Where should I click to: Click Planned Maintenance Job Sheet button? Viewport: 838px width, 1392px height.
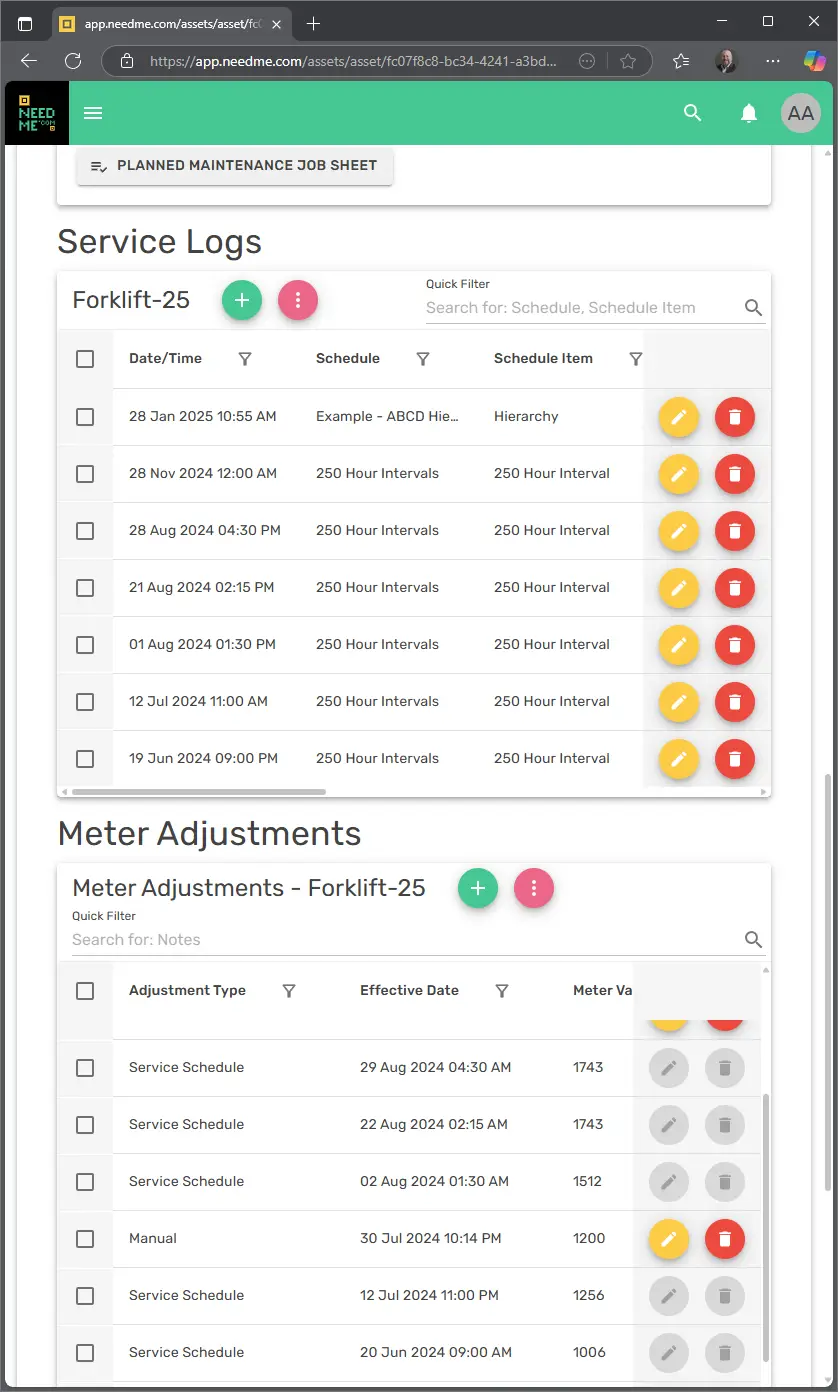click(235, 166)
